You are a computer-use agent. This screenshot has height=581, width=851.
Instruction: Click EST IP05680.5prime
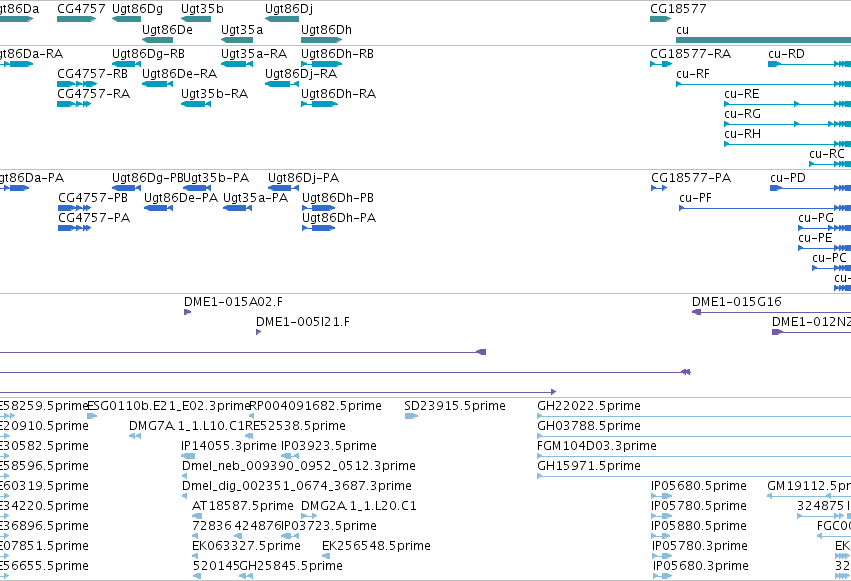pos(662,496)
